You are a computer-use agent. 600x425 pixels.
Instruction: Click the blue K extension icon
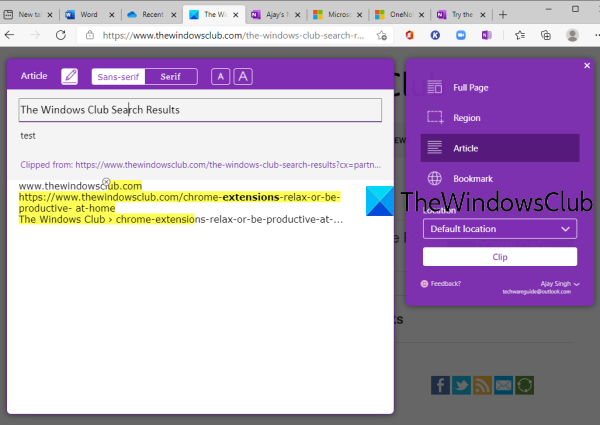tap(435, 35)
